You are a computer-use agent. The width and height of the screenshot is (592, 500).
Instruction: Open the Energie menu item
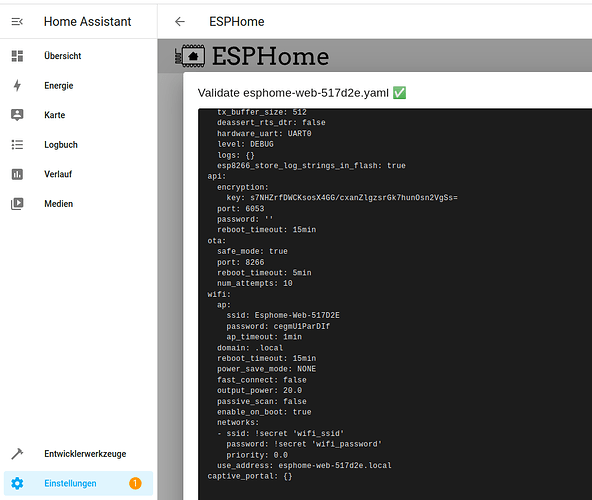tap(79, 85)
